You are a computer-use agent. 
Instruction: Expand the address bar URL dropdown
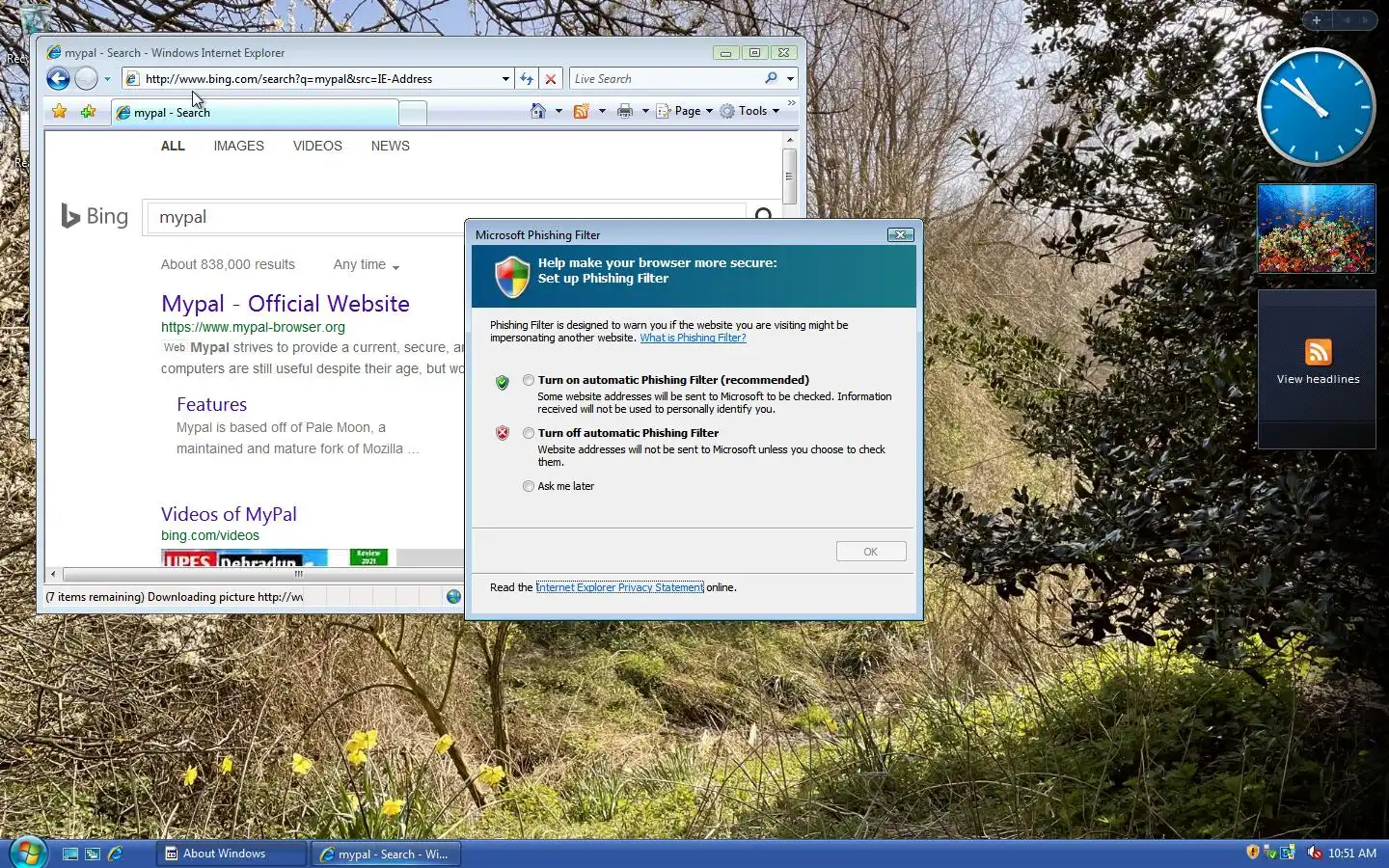(x=505, y=79)
